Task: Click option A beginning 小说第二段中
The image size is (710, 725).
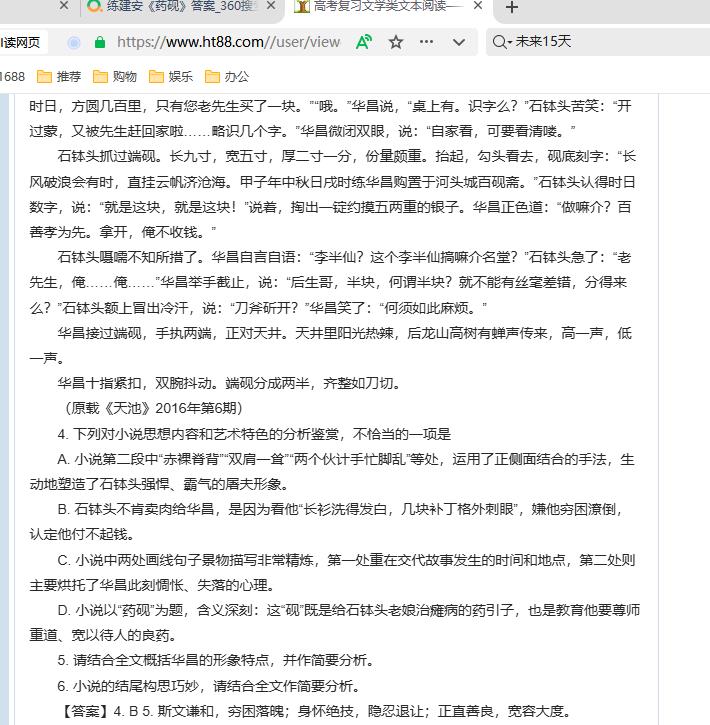Action: coord(332,472)
